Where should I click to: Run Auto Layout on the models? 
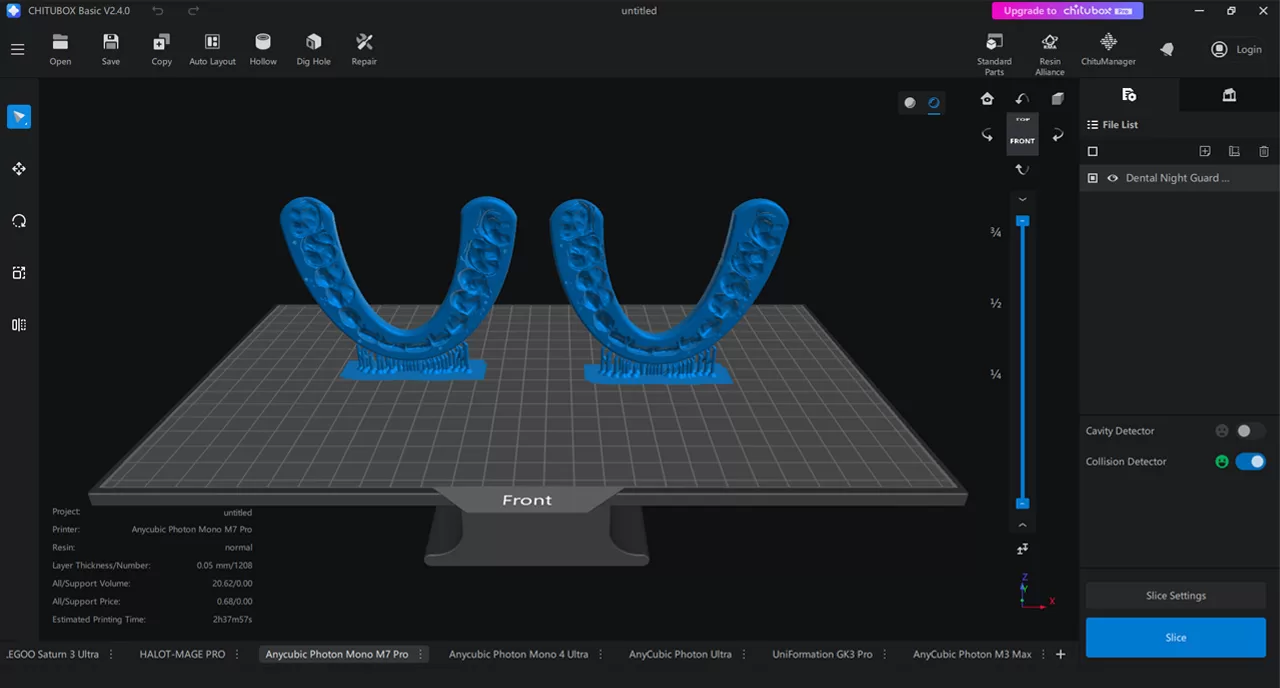212,49
